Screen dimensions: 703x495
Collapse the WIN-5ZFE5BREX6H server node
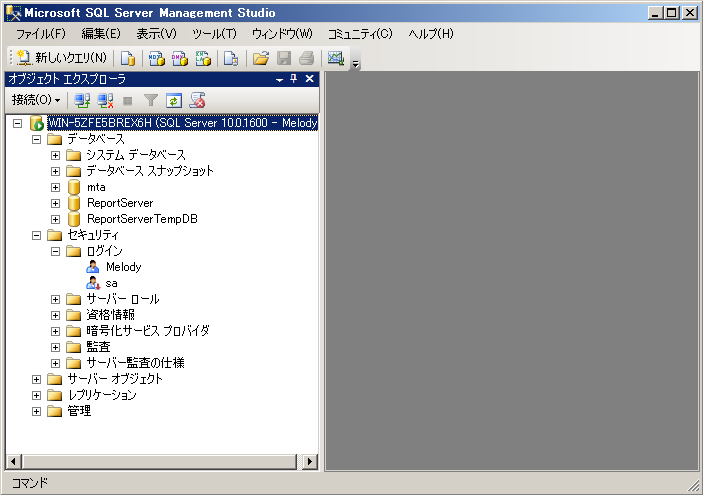tap(17, 123)
